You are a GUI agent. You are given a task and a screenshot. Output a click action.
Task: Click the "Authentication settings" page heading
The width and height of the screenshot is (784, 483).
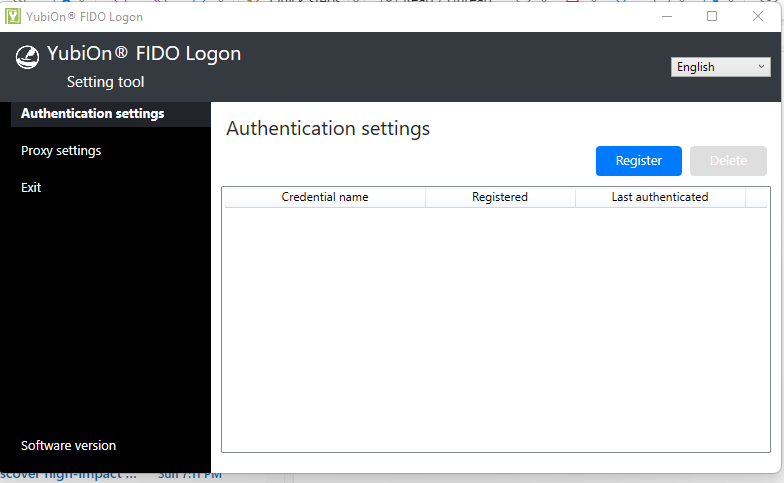click(328, 129)
